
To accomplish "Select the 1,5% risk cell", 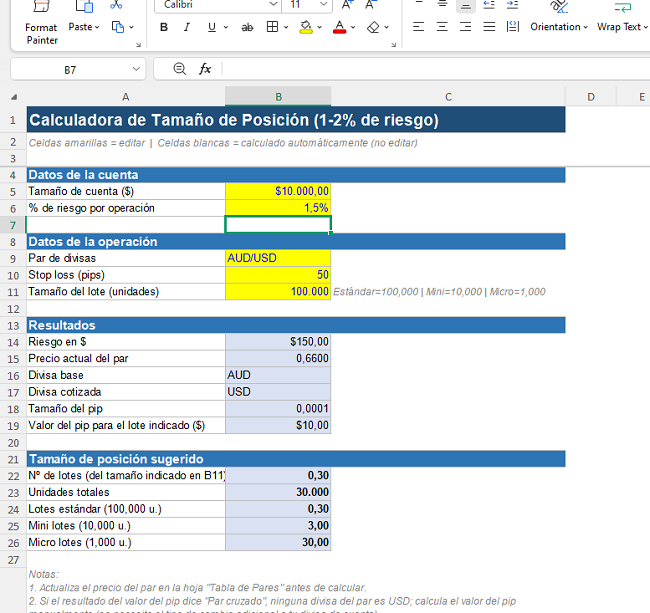I will pyautogui.click(x=278, y=208).
